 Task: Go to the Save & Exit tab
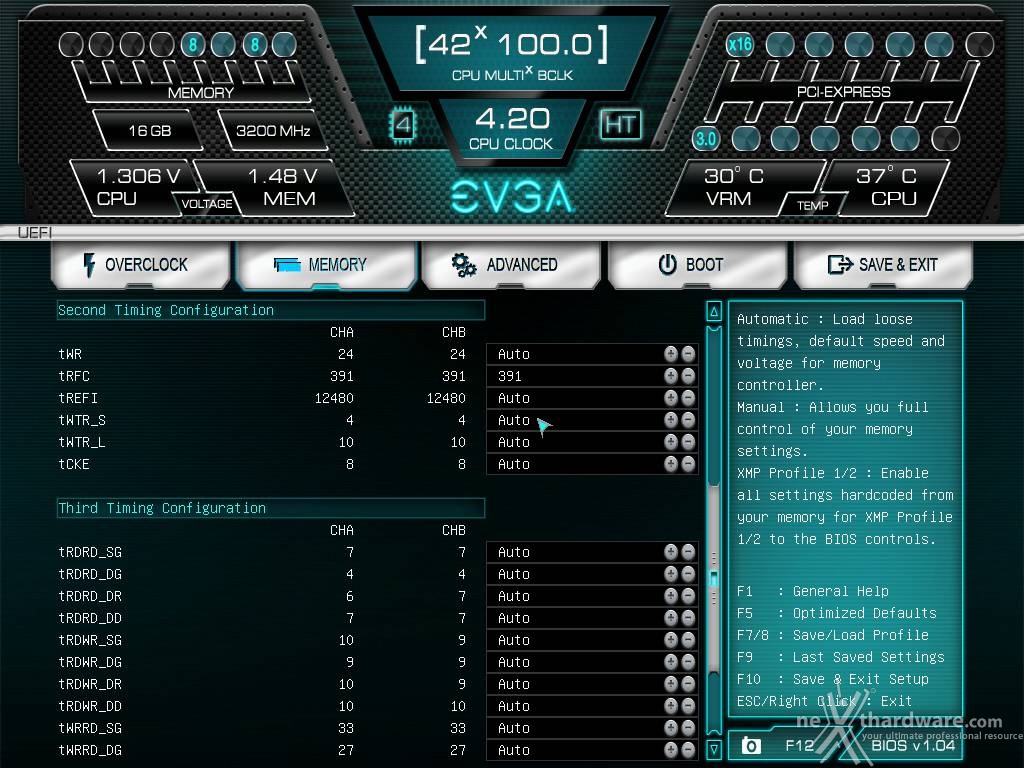click(883, 264)
